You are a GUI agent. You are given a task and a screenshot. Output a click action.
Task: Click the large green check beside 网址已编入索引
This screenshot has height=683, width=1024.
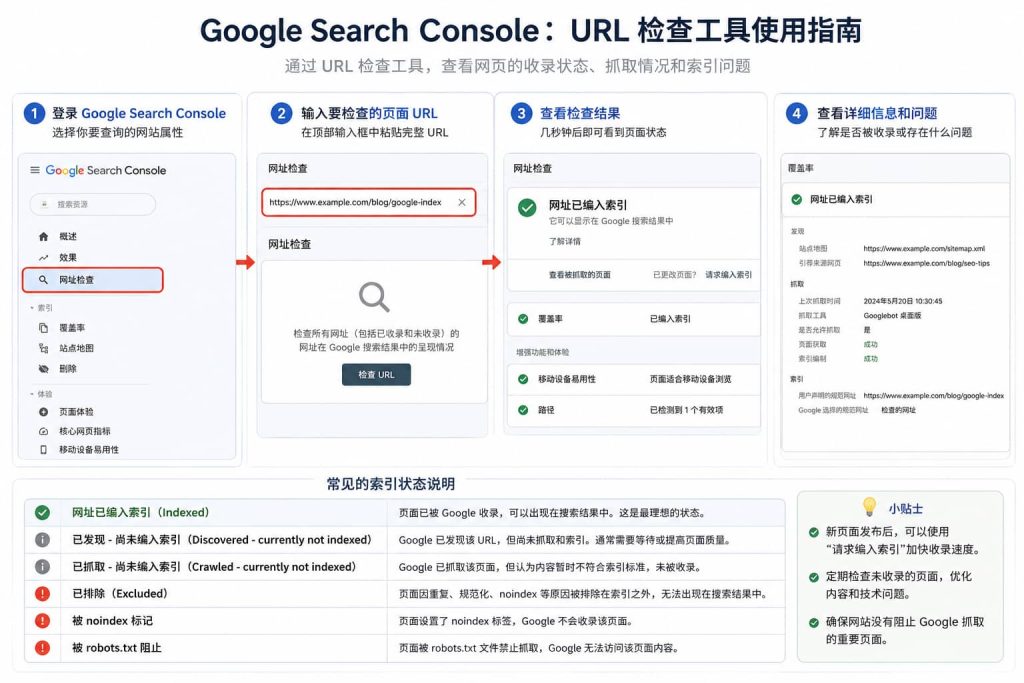(527, 208)
